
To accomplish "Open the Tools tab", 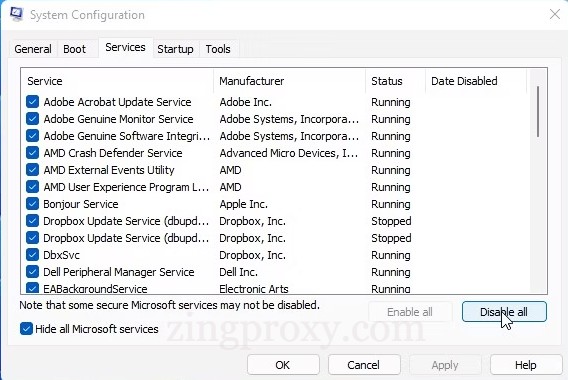I will pyautogui.click(x=218, y=49).
